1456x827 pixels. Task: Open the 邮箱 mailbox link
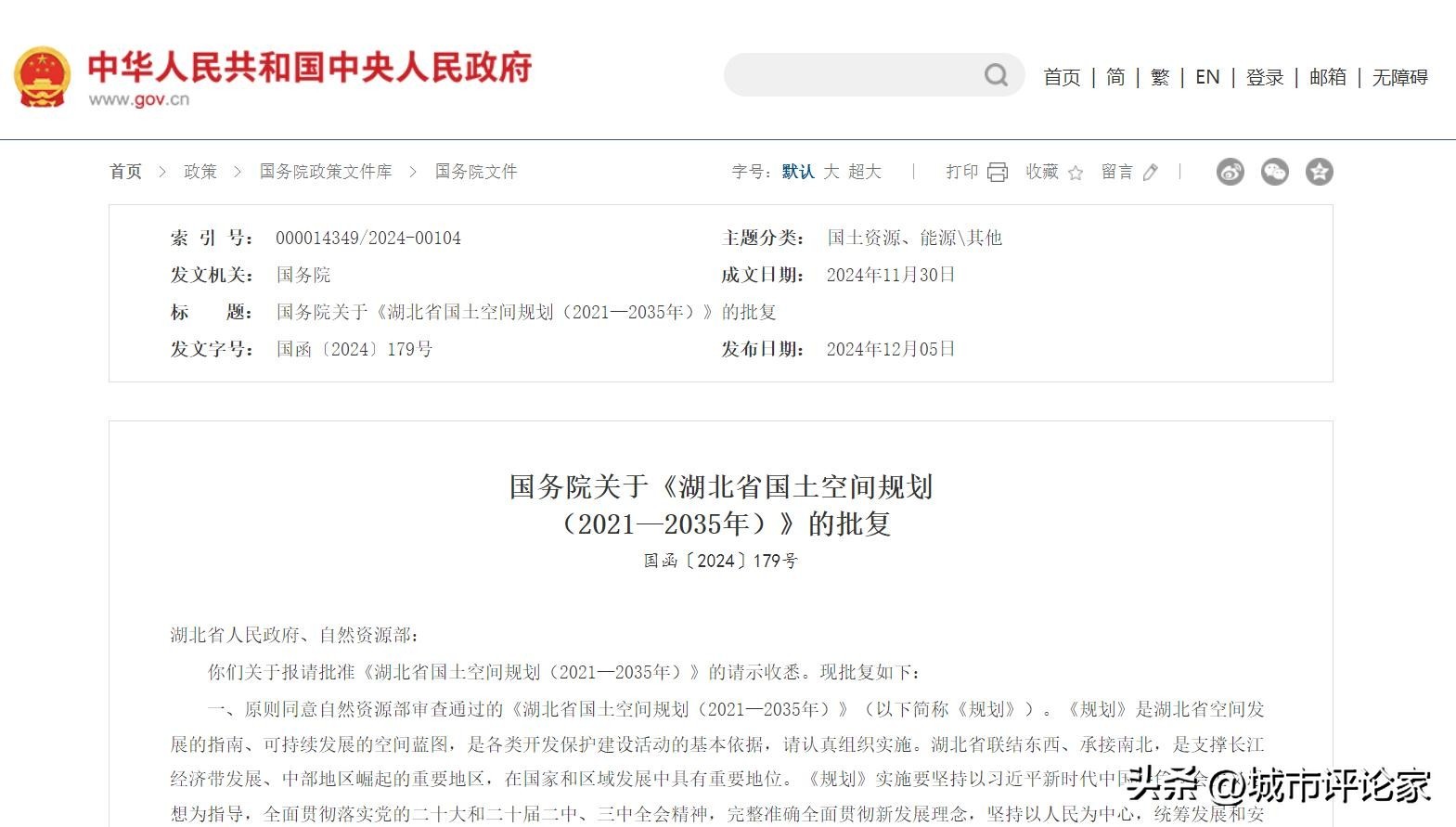[x=1328, y=77]
